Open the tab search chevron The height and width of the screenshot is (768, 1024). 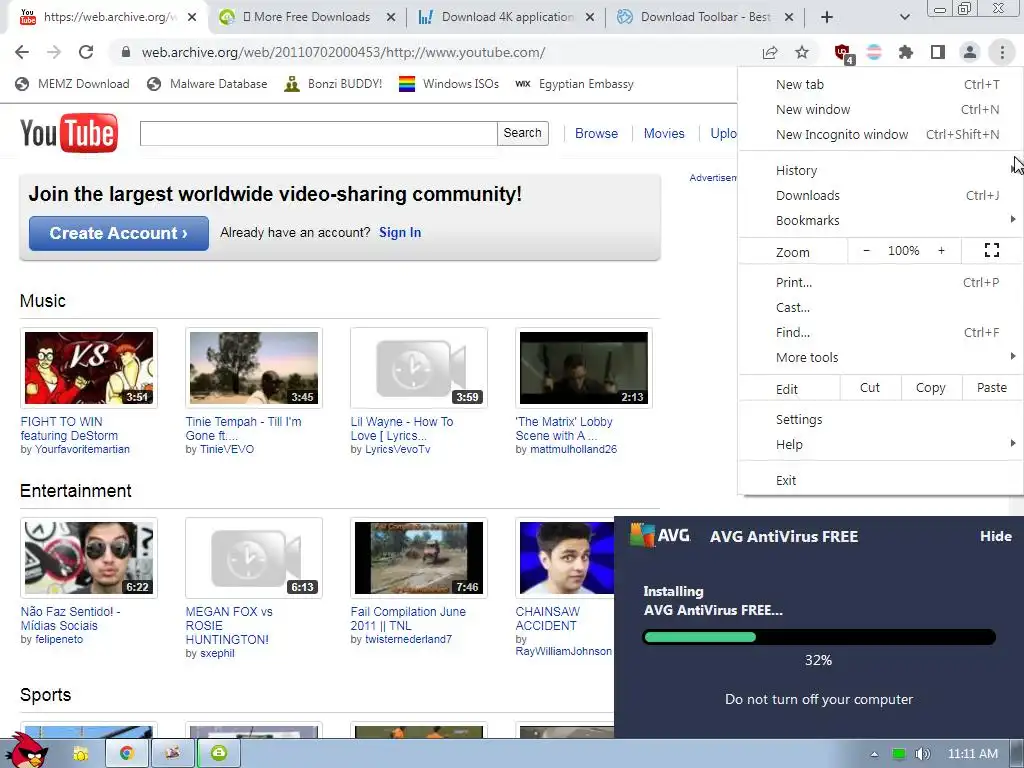point(904,17)
